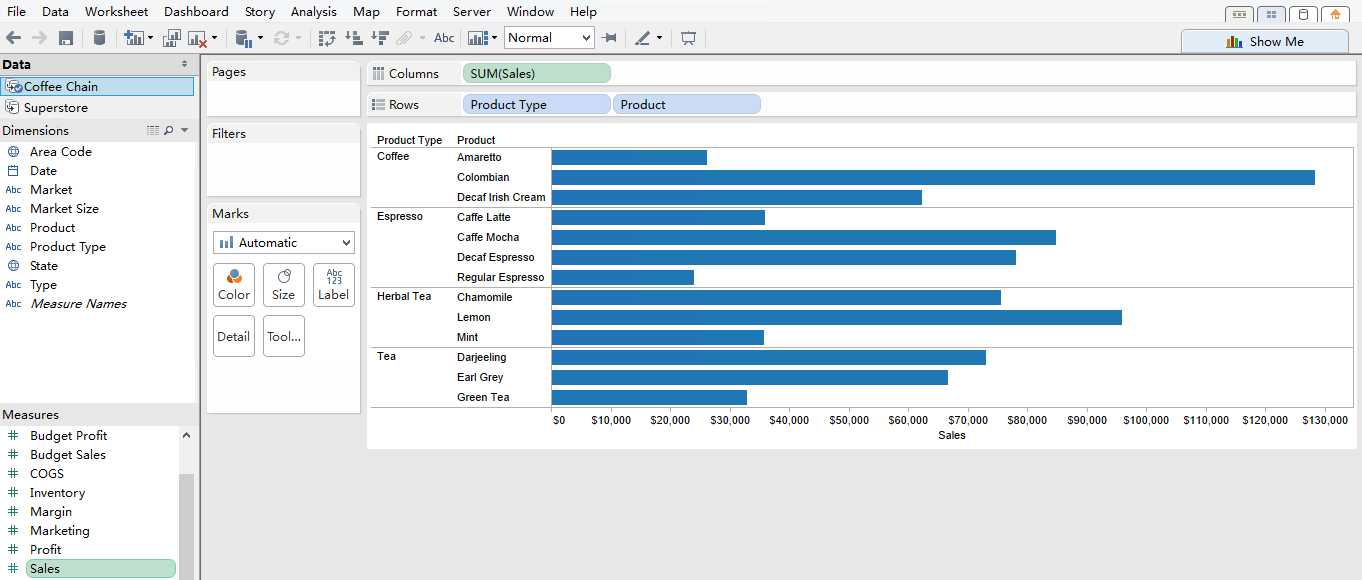
Task: Open the Dimensions pane dropdown menu arrow
Action: point(185,131)
